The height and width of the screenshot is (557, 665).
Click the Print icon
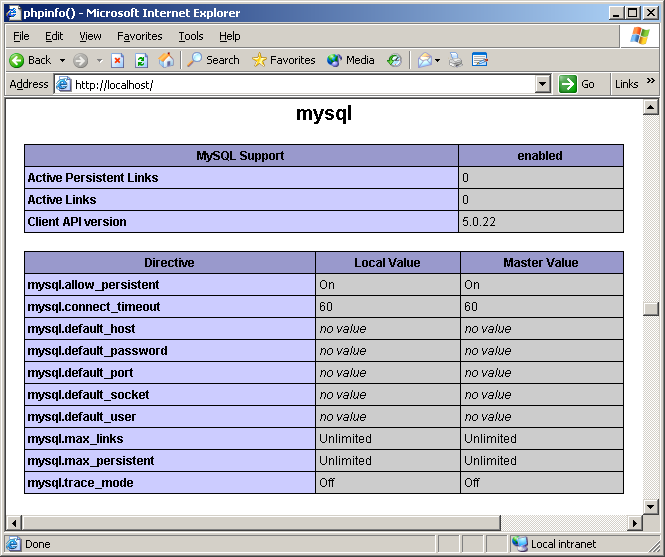coord(456,60)
